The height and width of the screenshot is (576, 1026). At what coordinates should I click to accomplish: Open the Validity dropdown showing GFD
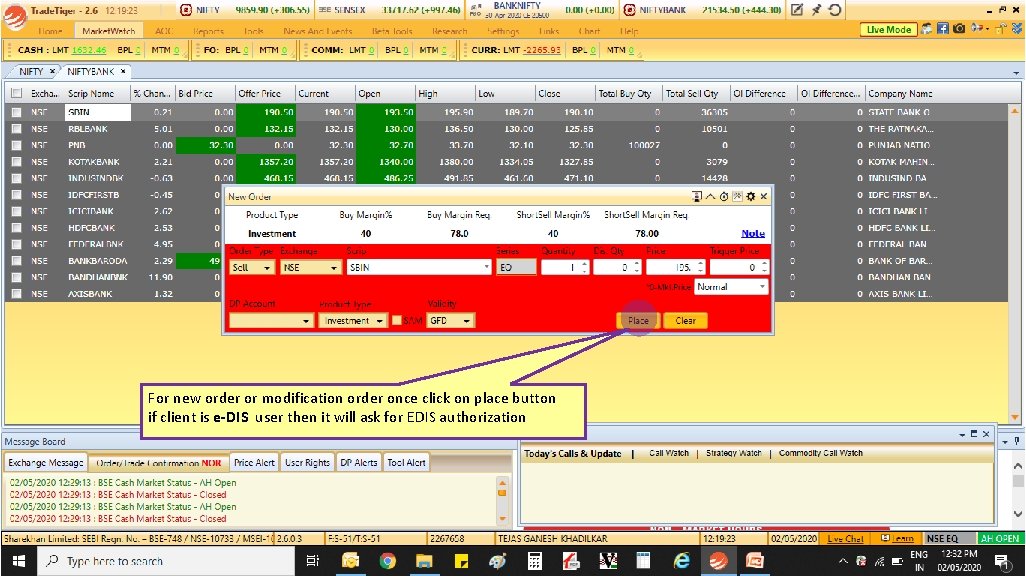(x=450, y=321)
